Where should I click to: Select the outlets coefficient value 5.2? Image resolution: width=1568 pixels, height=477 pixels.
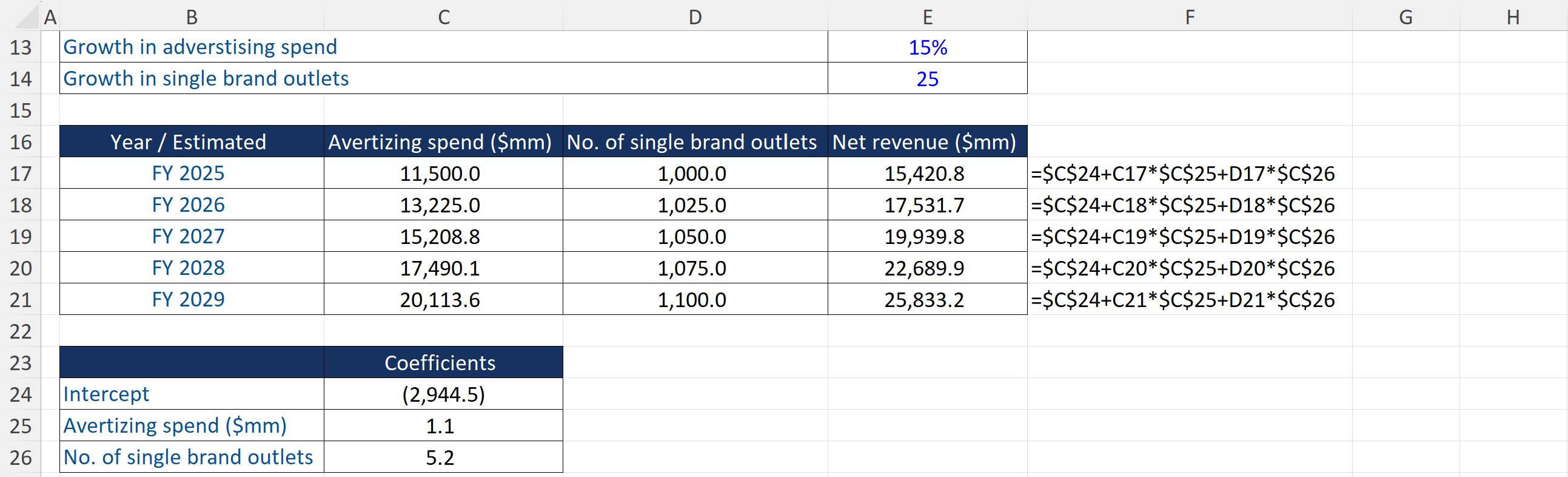(440, 458)
